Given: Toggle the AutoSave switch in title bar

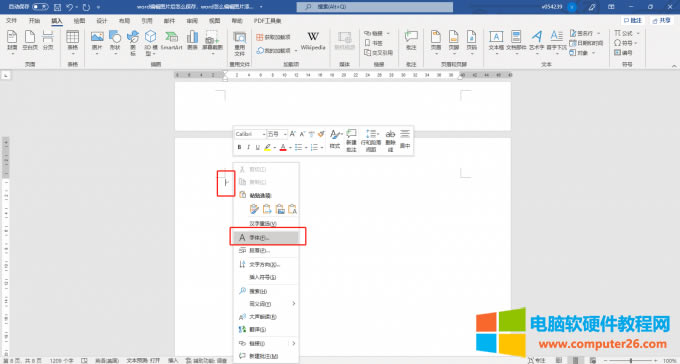Looking at the screenshot, I should (40, 7).
